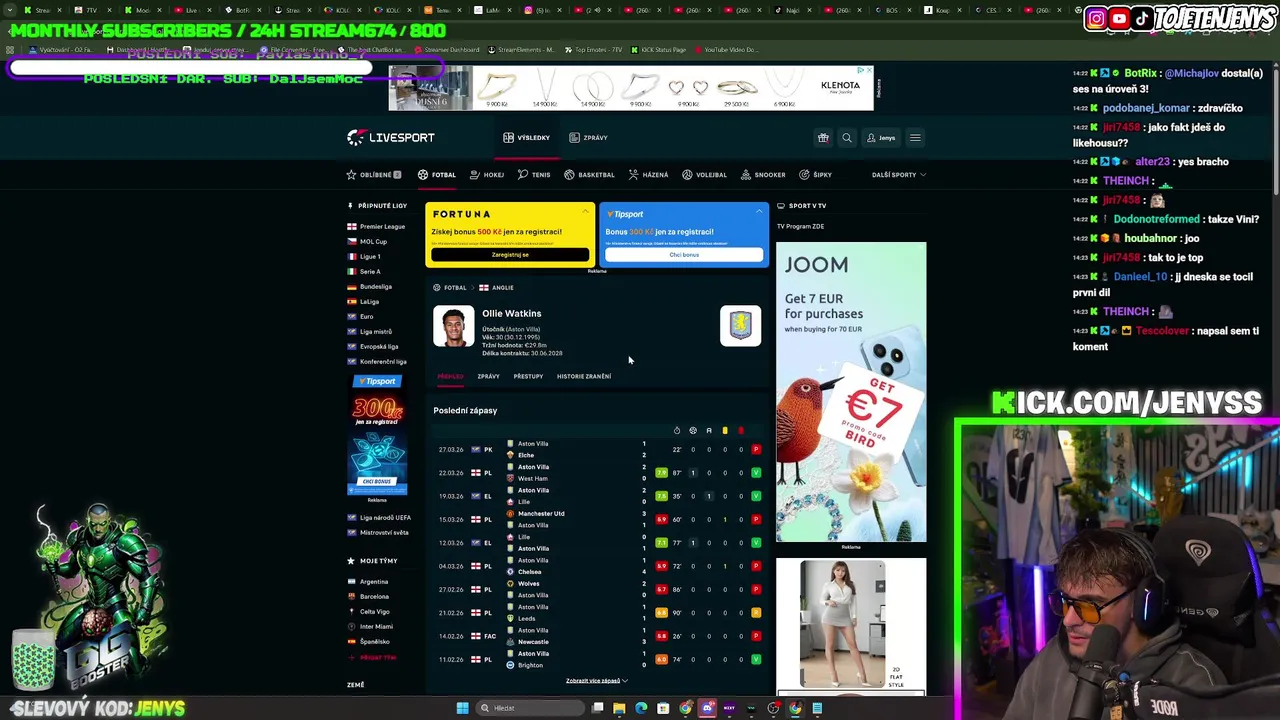1280x720 pixels.
Task: Switch to Přestupy tab
Action: 528,377
